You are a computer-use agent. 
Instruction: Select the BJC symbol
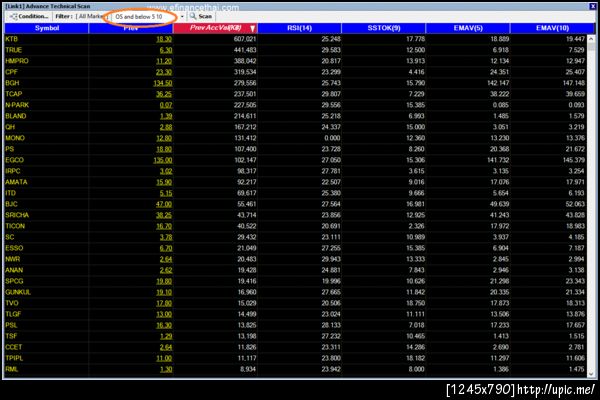click(x=11, y=204)
